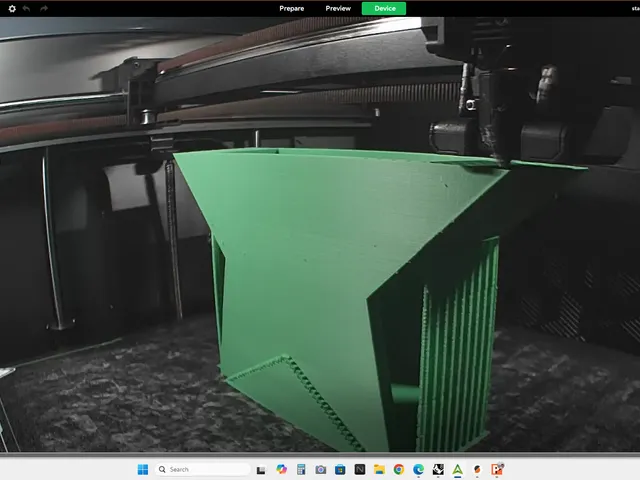
Task: Open the green slicer app taskbar icon
Action: (458, 469)
